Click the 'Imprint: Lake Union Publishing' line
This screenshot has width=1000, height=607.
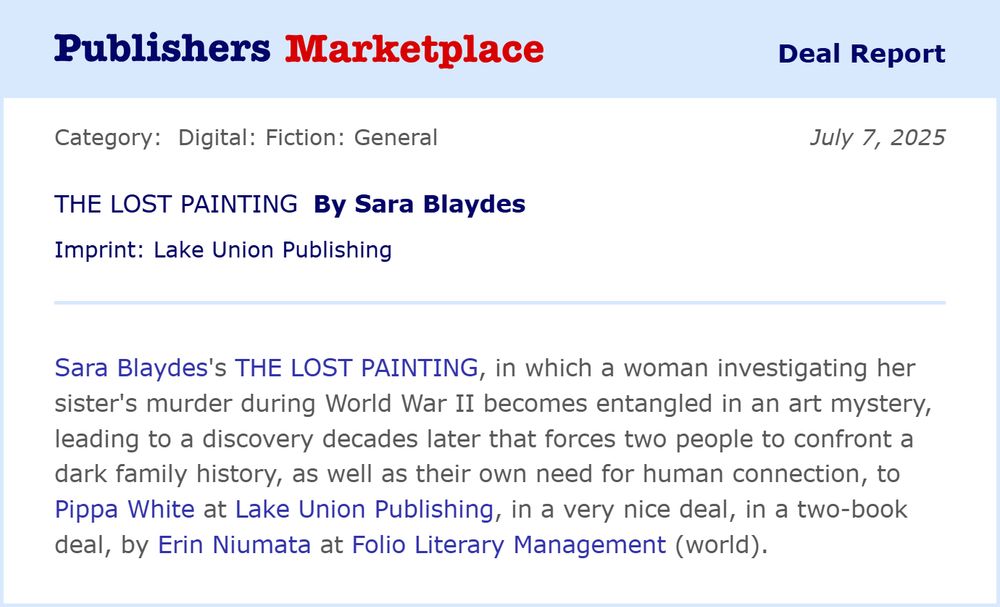pos(223,249)
